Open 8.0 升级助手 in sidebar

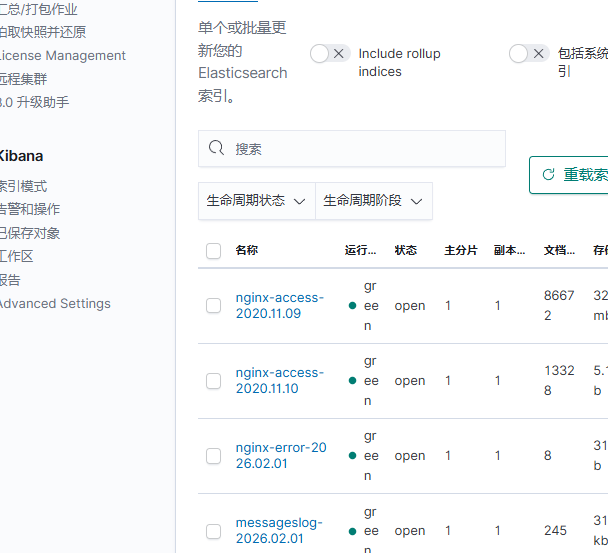coord(34,102)
